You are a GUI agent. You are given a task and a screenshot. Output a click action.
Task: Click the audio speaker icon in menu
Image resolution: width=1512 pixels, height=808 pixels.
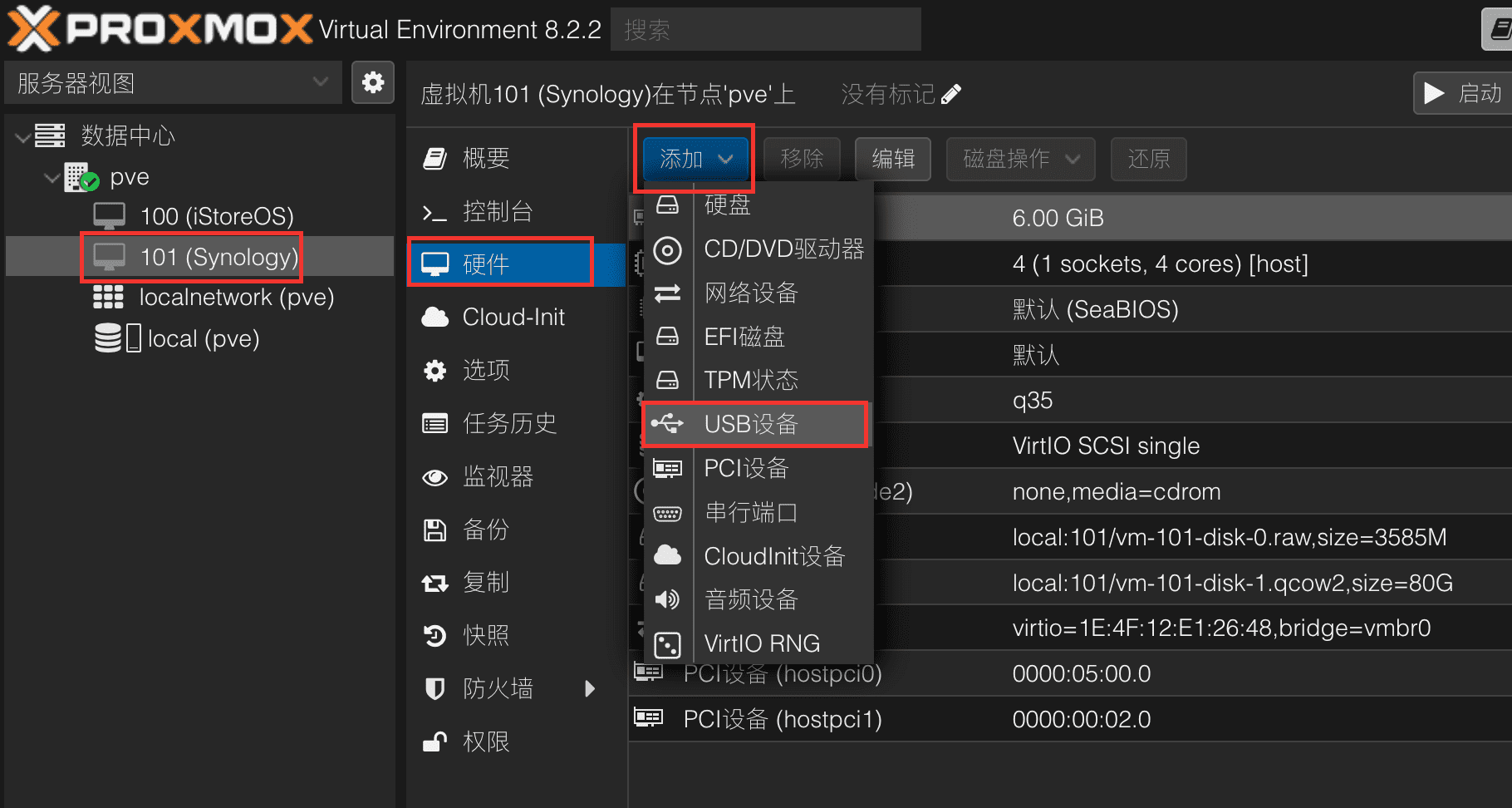coord(667,599)
